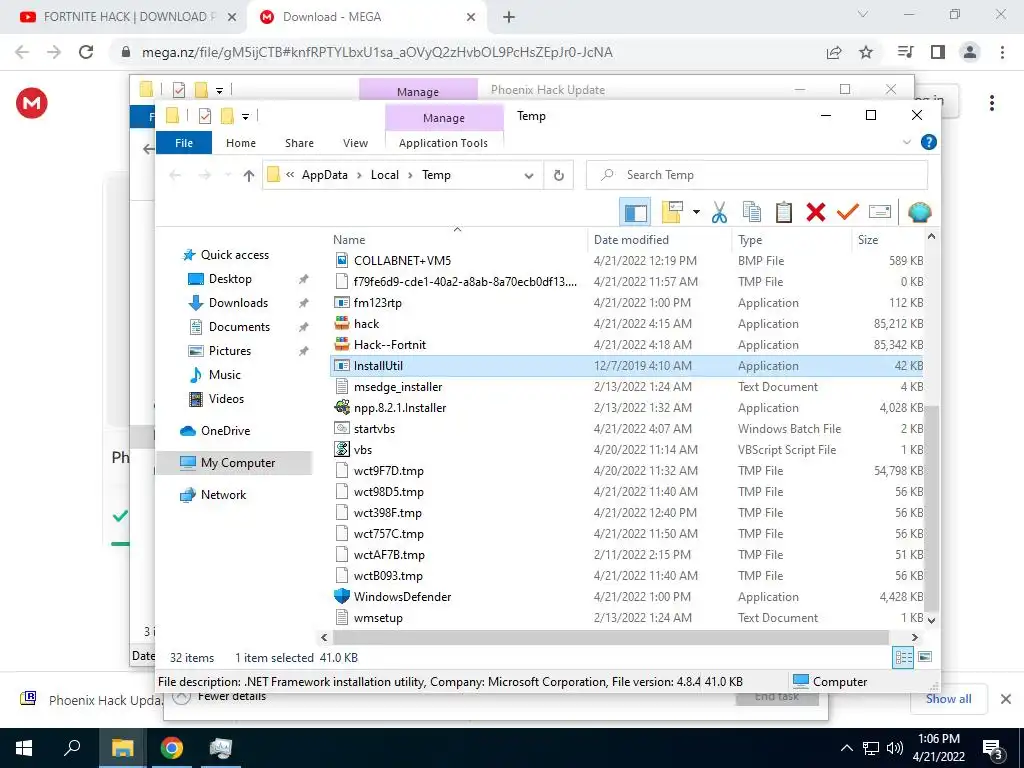Click the blue shell icon in toolbar

coord(920,212)
